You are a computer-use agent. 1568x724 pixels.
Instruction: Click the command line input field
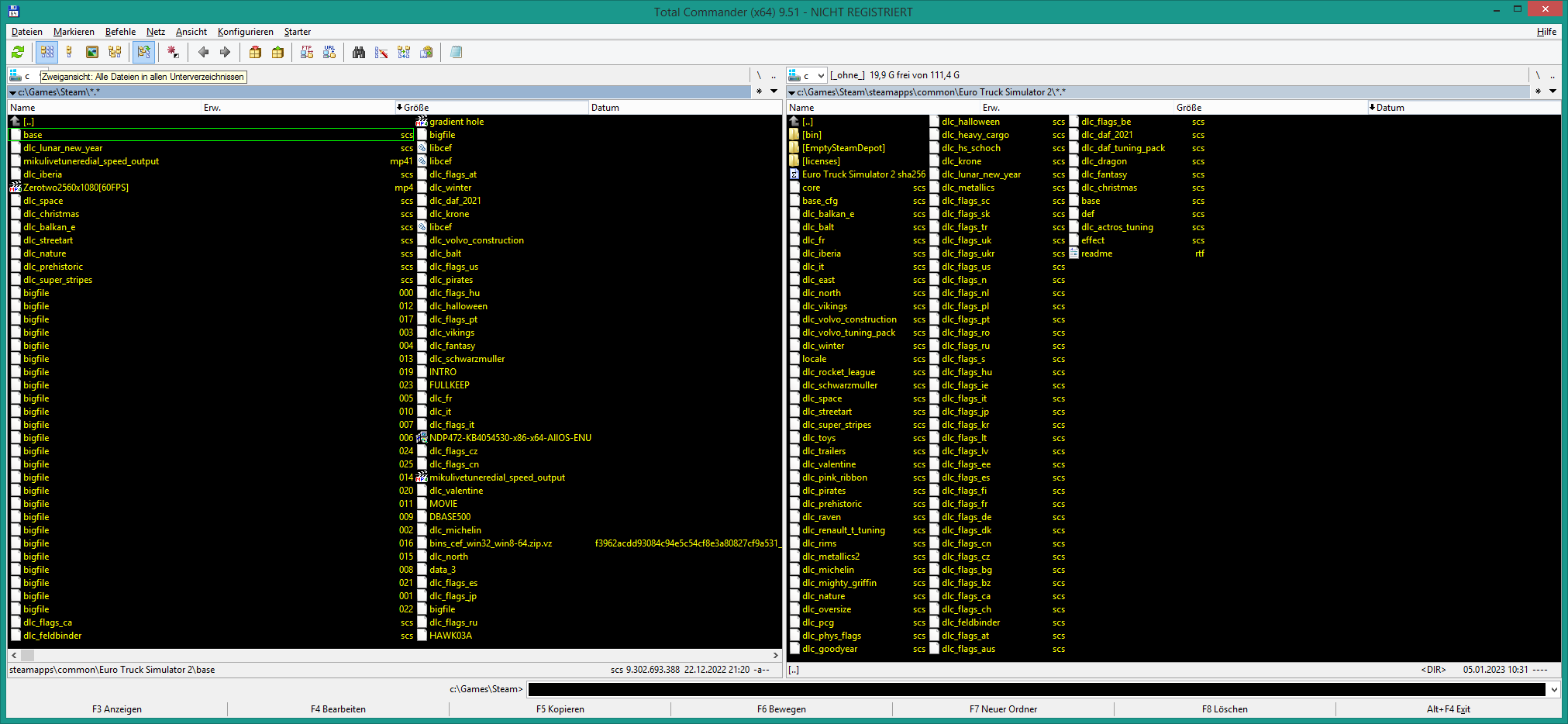click(x=1037, y=689)
